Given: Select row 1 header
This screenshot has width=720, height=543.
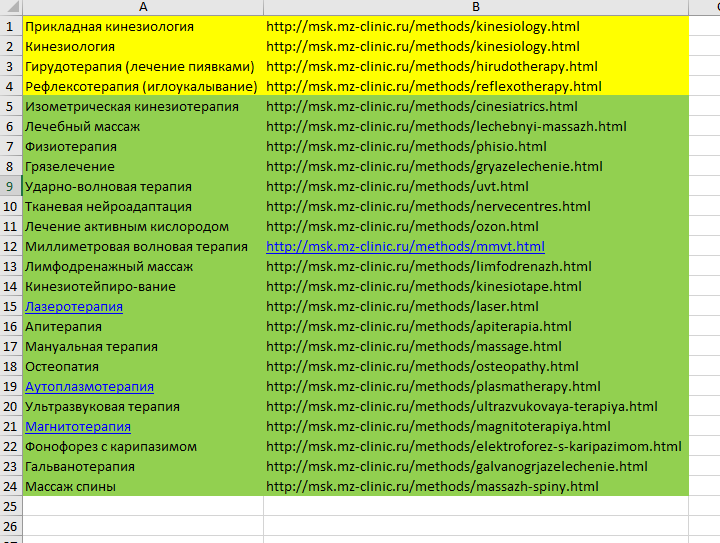Looking at the screenshot, I should [x=10, y=27].
